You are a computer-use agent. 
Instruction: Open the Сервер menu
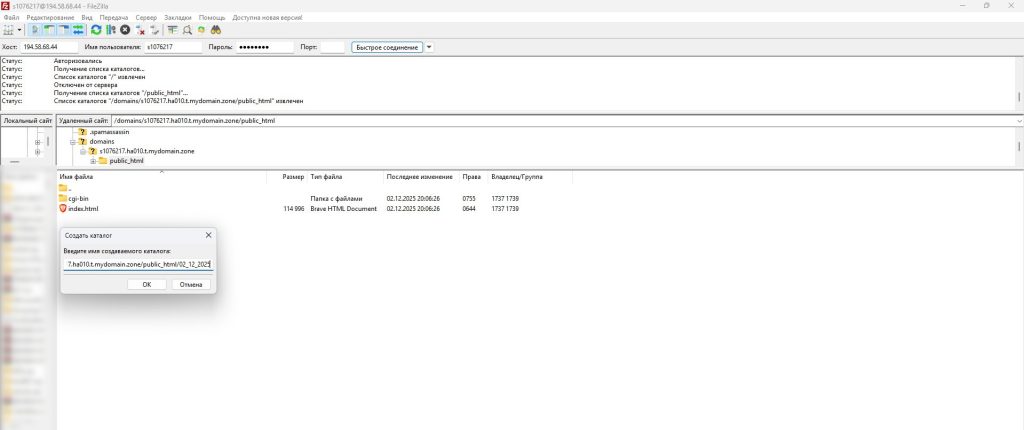[x=146, y=18]
